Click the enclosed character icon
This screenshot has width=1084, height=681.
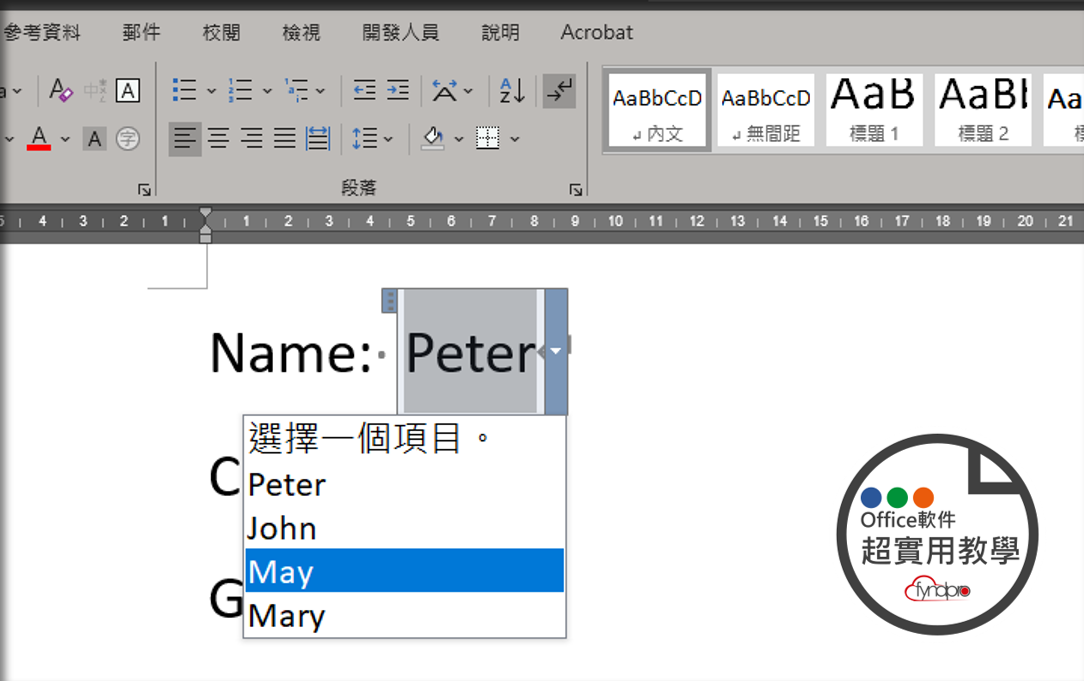[128, 139]
